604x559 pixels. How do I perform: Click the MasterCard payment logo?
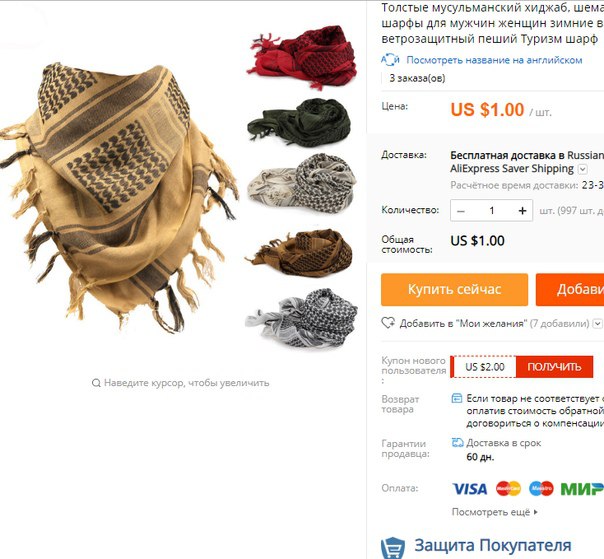coord(508,488)
